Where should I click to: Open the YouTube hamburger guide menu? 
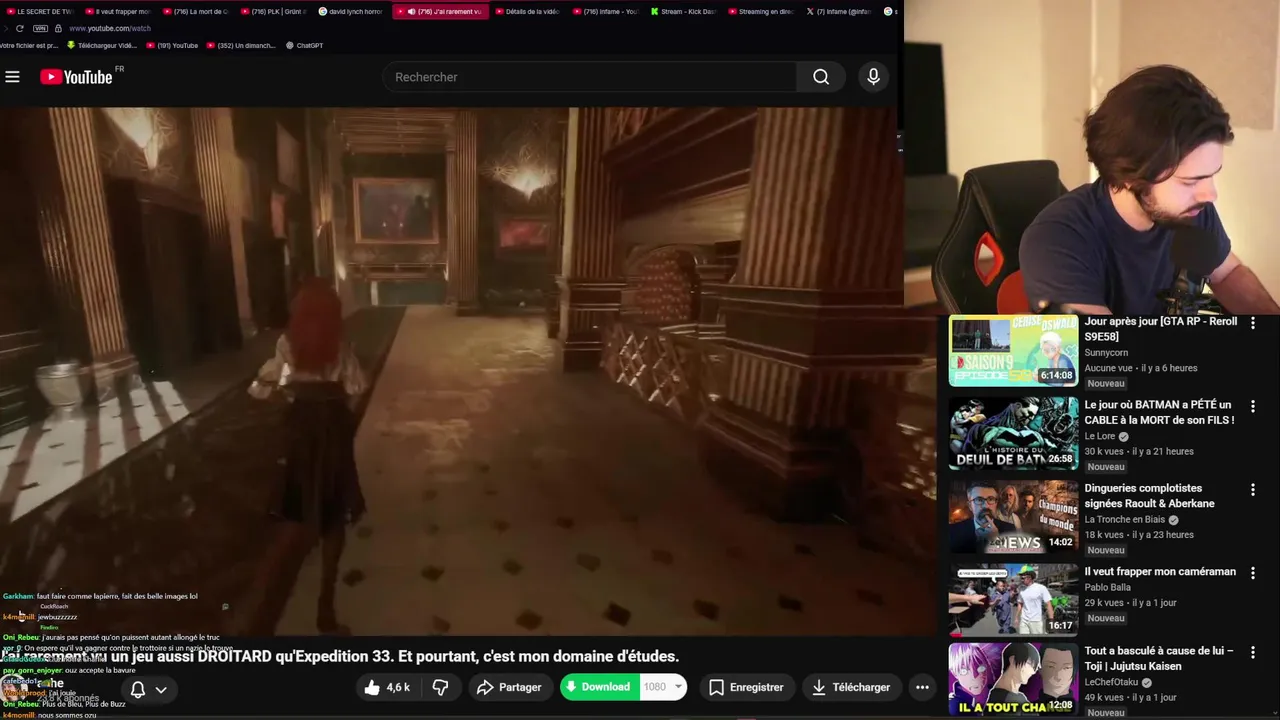coord(12,77)
